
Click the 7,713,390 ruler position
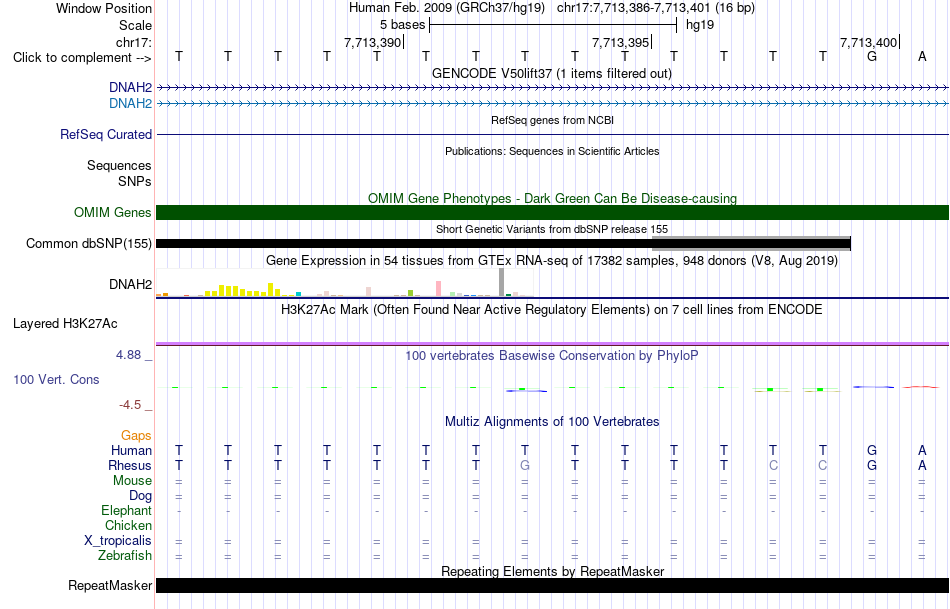373,42
